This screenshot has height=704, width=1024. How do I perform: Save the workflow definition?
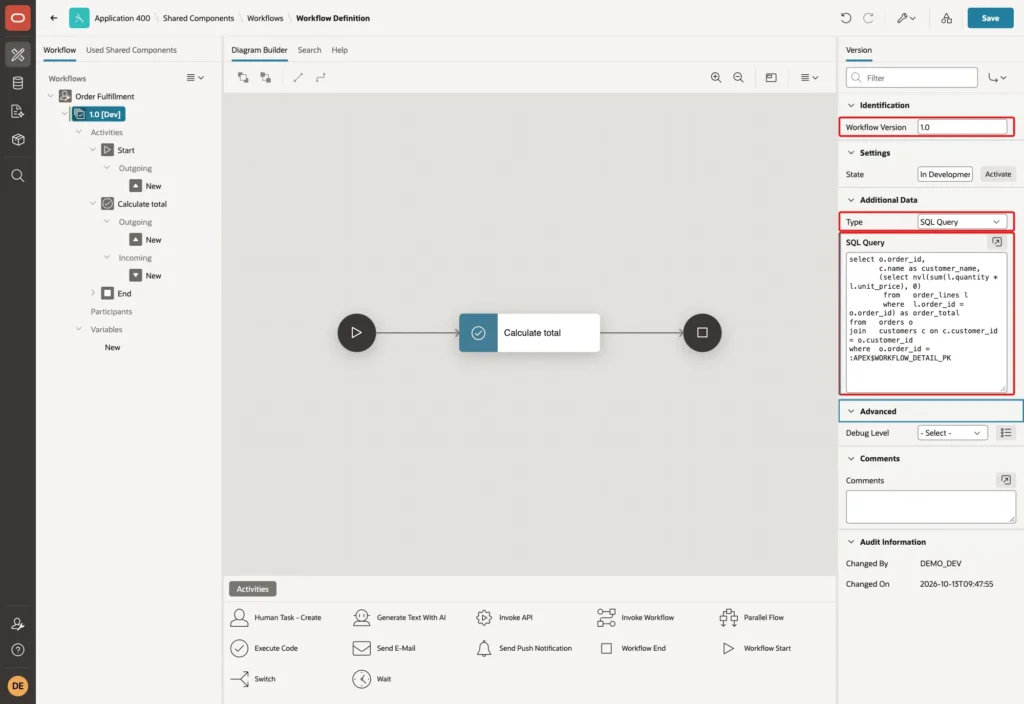[990, 18]
